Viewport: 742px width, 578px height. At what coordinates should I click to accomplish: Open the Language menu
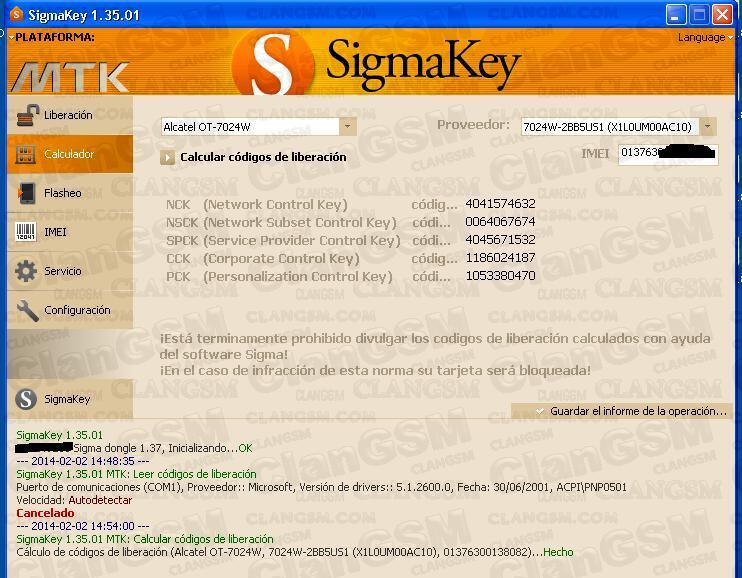(705, 37)
